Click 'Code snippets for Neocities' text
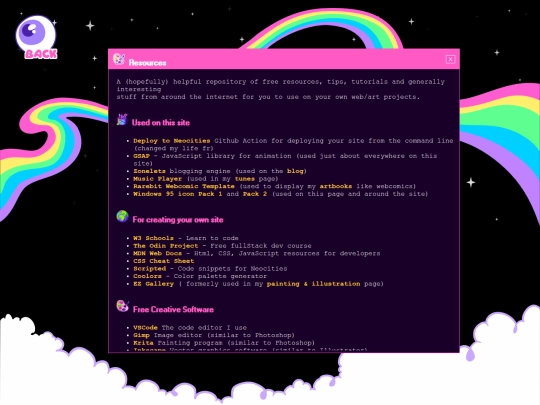 pyautogui.click(x=232, y=269)
